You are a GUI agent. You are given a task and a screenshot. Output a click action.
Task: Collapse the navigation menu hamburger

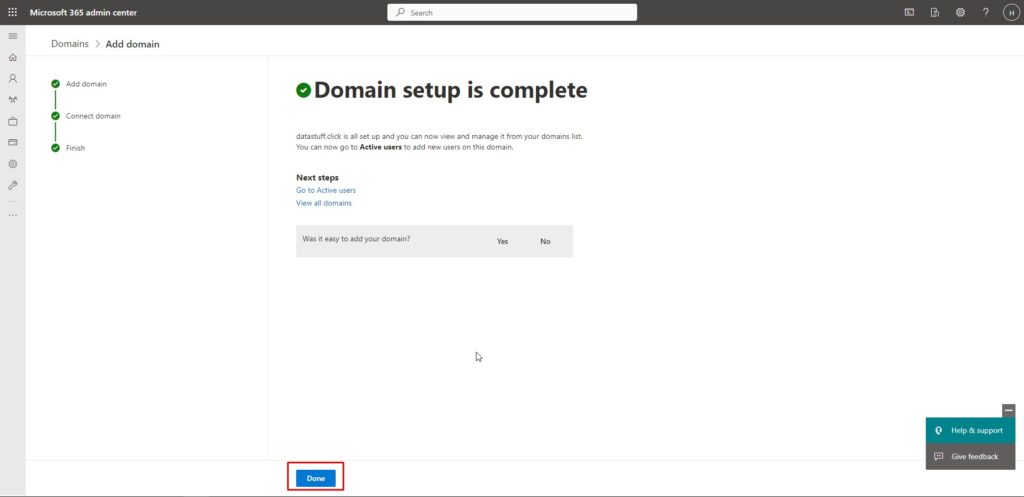click(x=12, y=36)
